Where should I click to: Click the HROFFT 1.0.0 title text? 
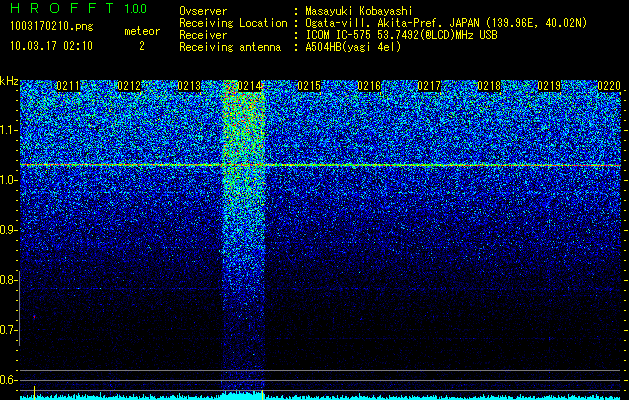click(78, 8)
